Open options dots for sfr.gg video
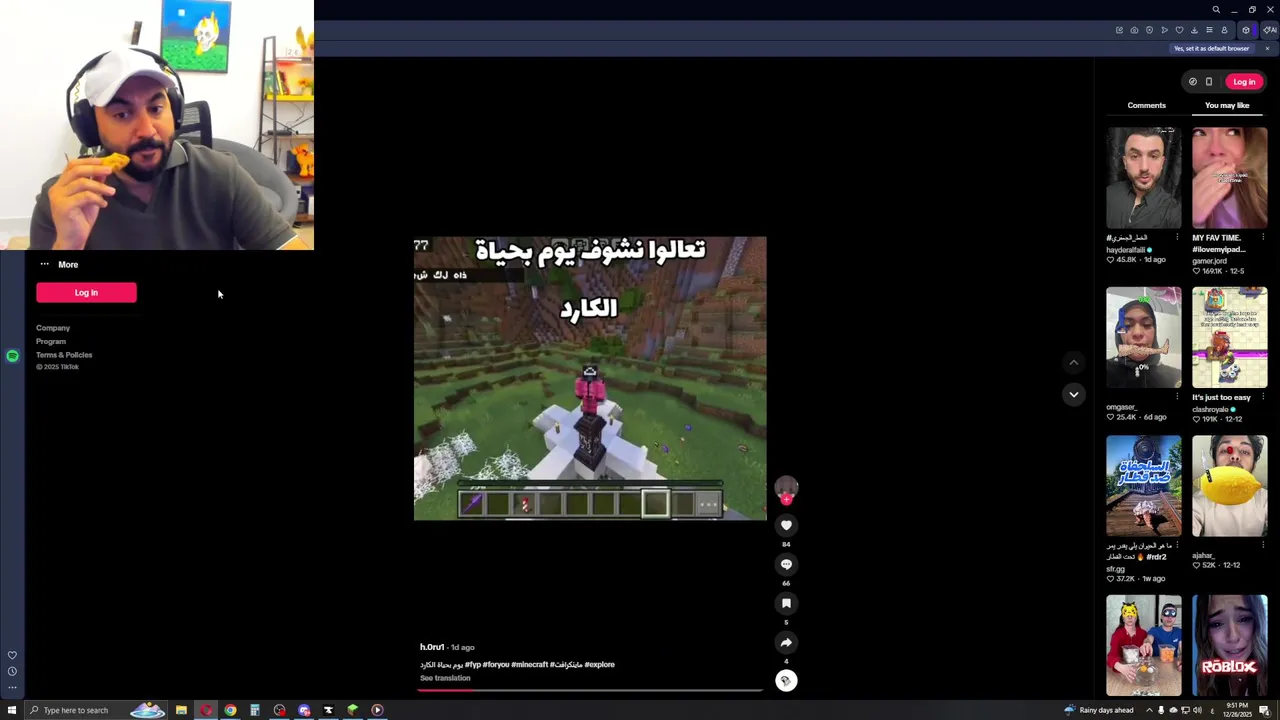The width and height of the screenshot is (1280, 720). pyautogui.click(x=1177, y=546)
